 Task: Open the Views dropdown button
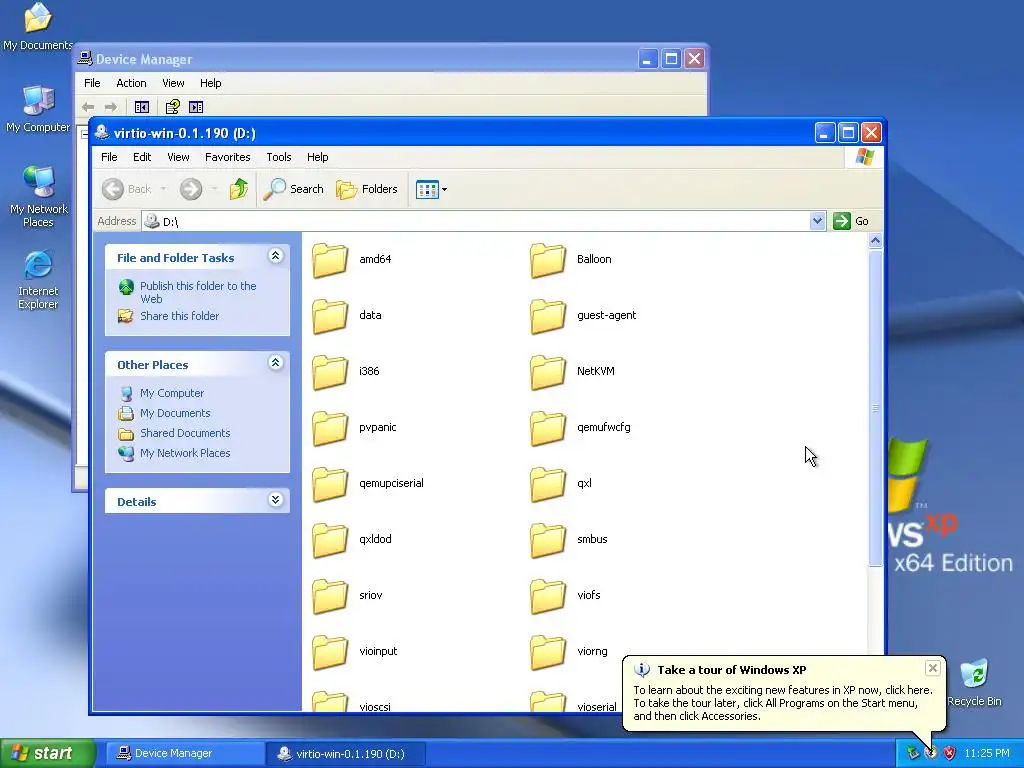tap(432, 189)
